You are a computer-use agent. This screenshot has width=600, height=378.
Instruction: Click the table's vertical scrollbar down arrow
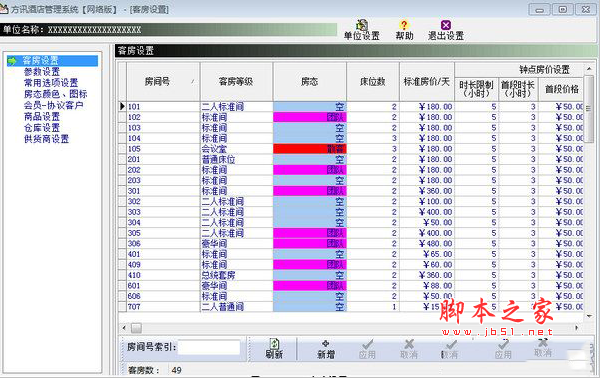589,316
